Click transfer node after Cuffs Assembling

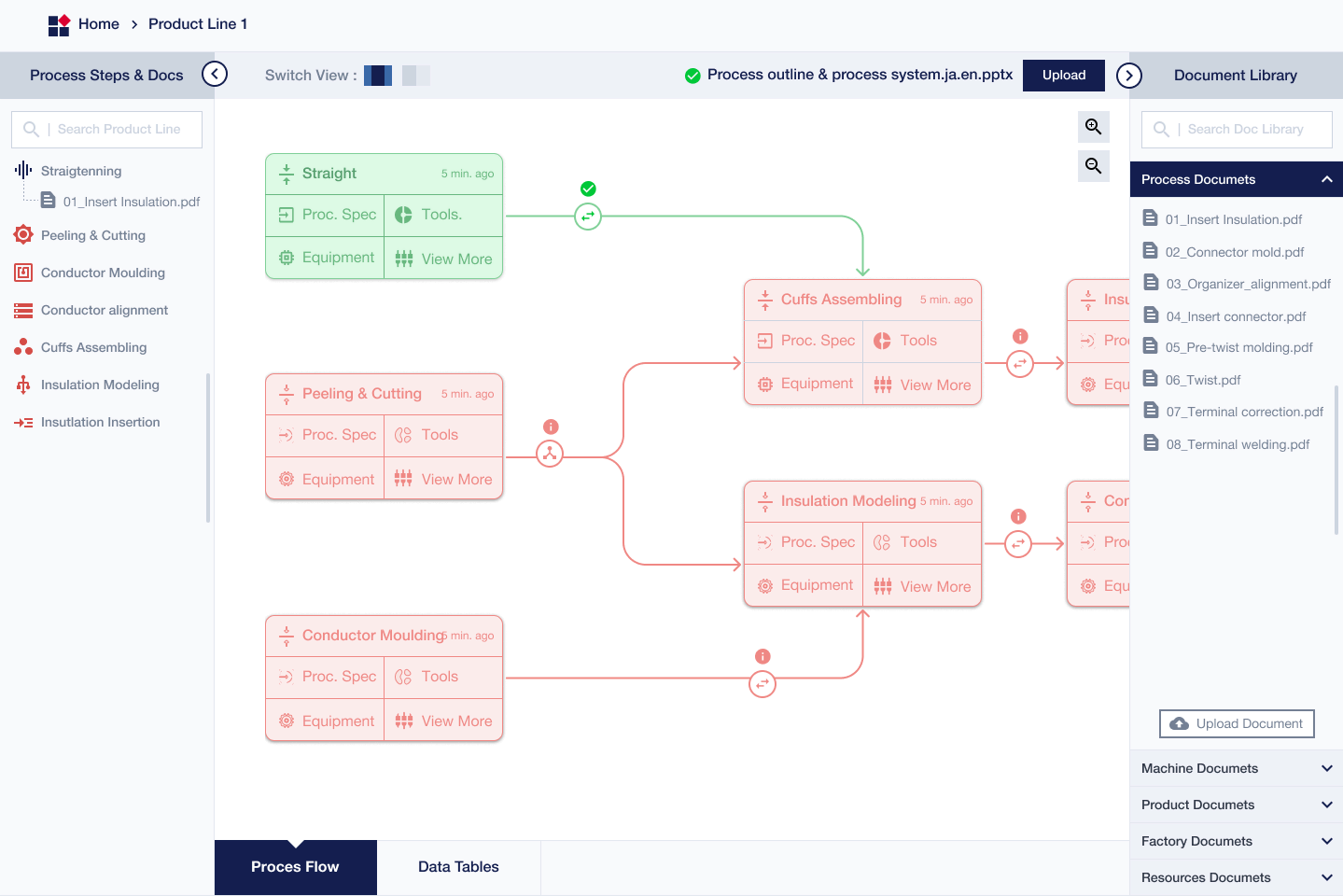click(x=1020, y=364)
